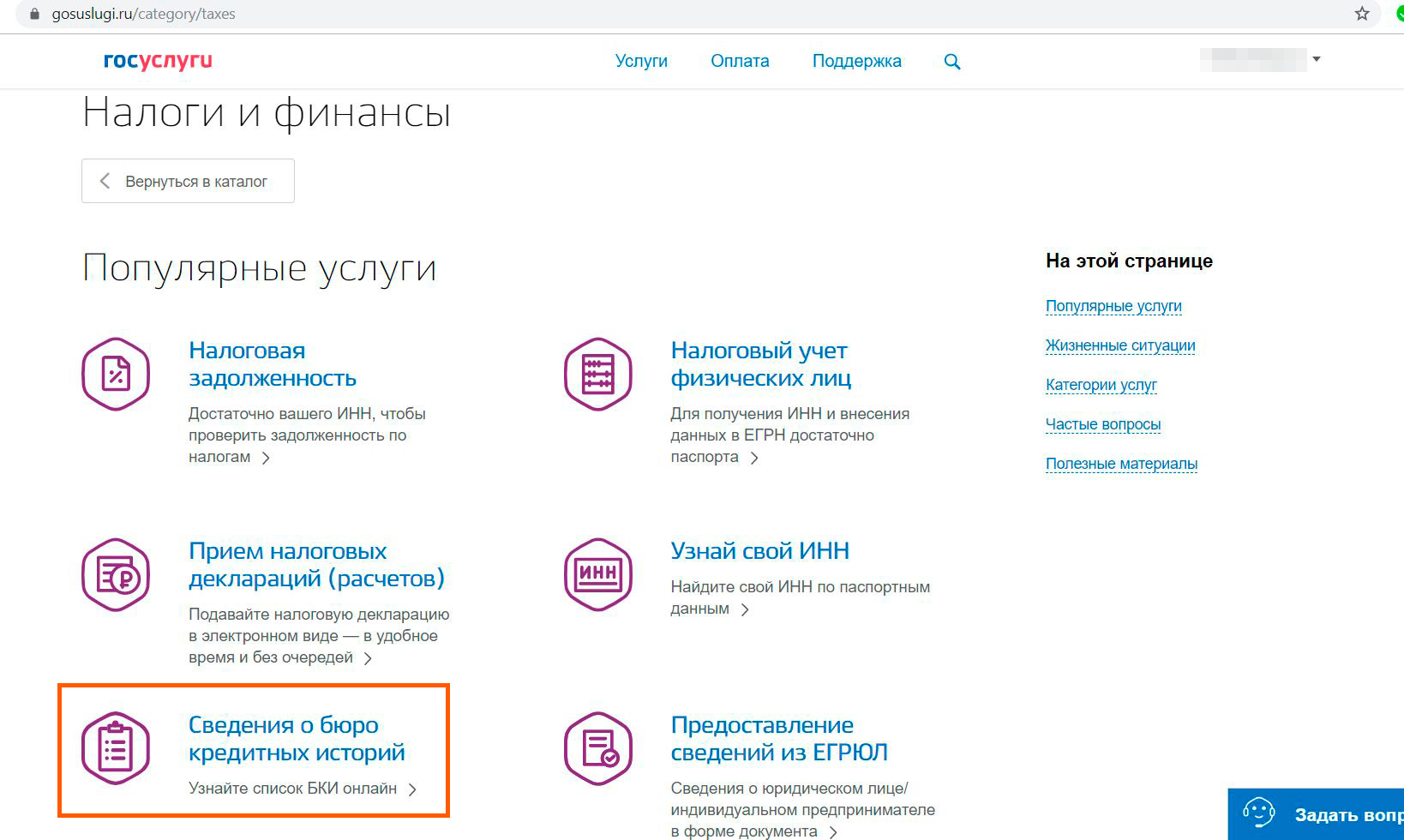Click chevron after Узнайте список БКИ онлайн

(x=412, y=789)
